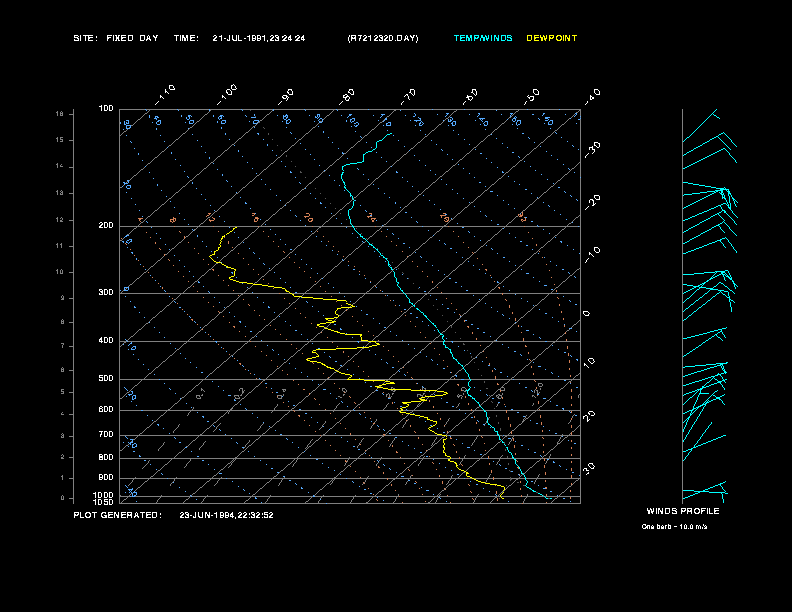Click the 13 km tick on height axis
The height and width of the screenshot is (612, 792).
[x=60, y=193]
